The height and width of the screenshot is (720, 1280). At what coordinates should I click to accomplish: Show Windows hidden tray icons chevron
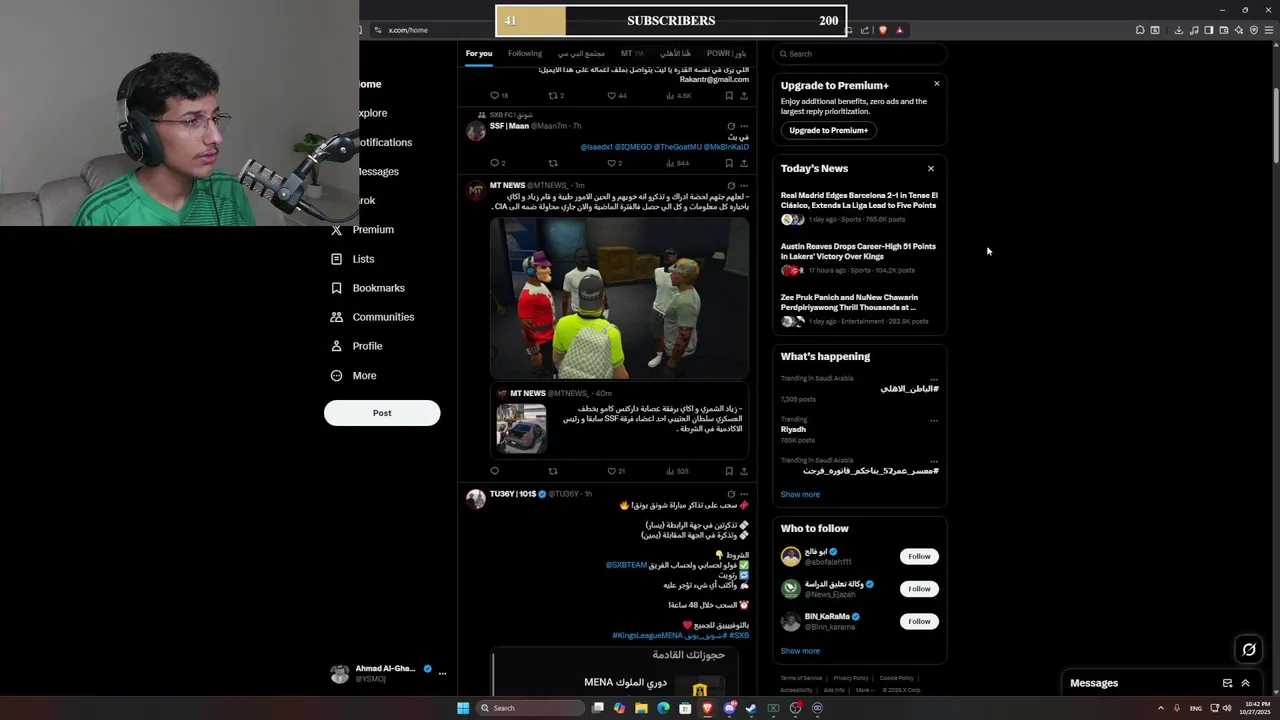(1161, 708)
